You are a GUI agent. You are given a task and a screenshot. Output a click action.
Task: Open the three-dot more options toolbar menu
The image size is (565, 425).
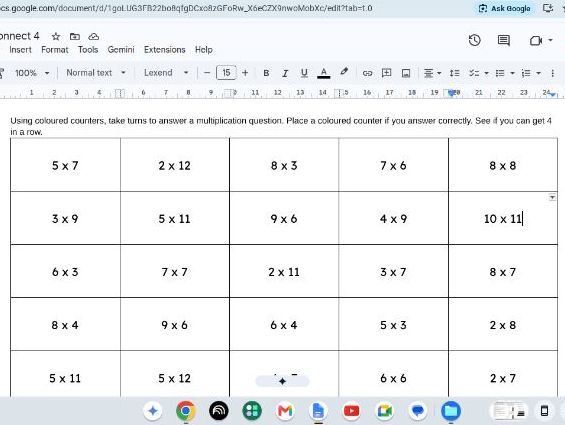(552, 73)
